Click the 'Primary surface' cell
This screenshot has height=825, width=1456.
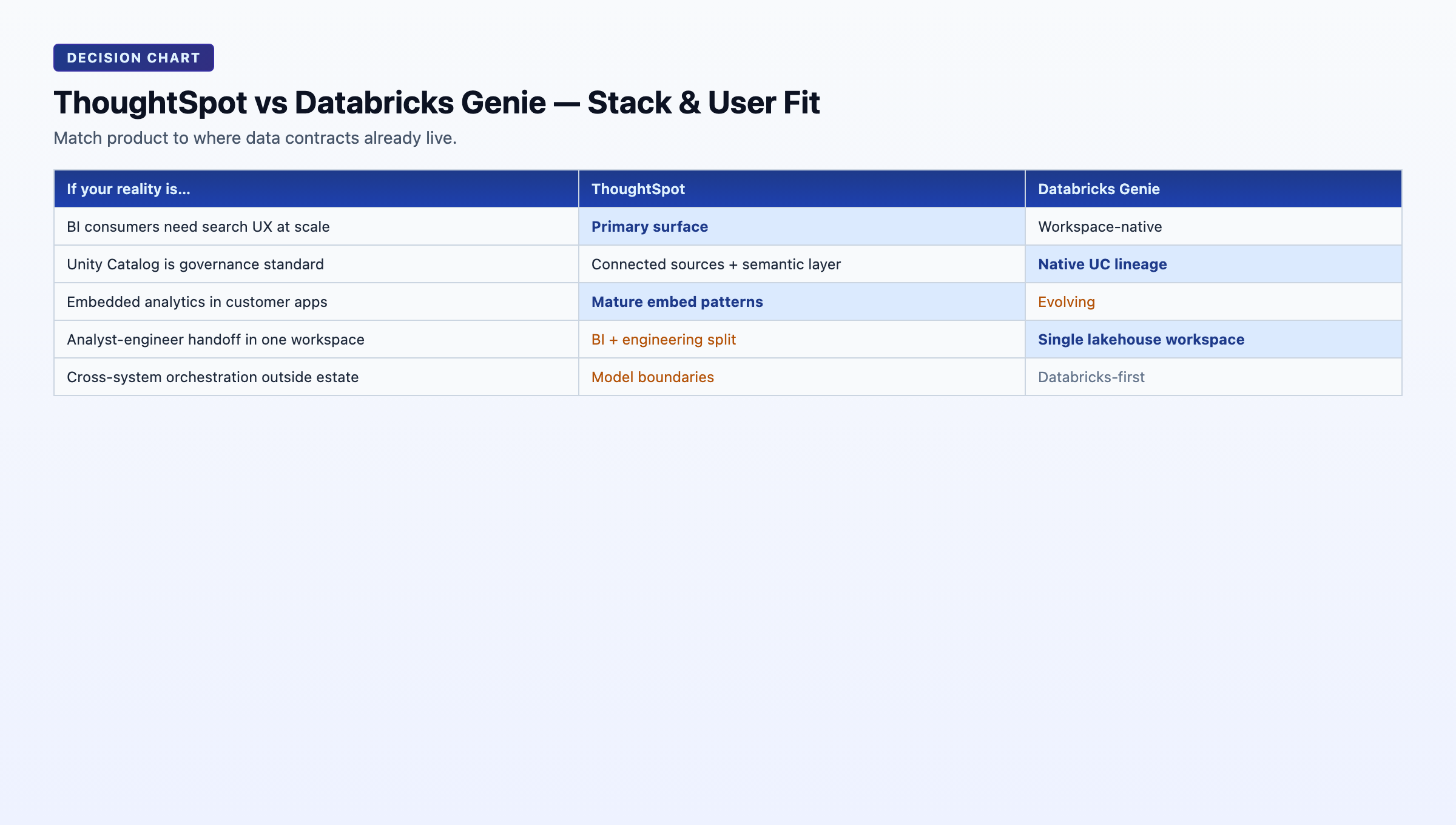click(802, 226)
